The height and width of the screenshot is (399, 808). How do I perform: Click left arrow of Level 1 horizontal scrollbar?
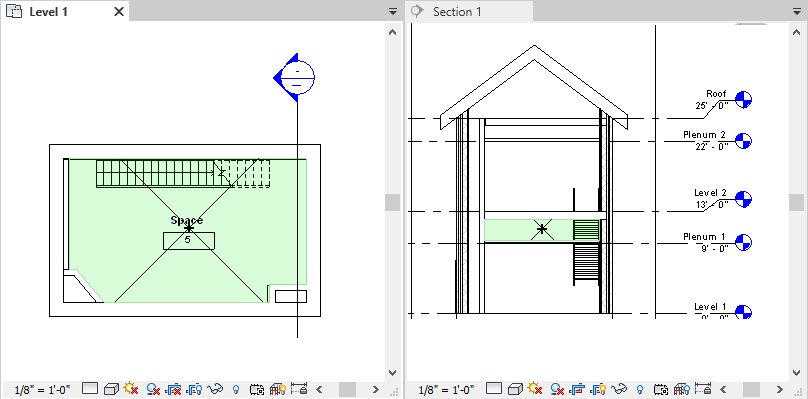[319, 389]
